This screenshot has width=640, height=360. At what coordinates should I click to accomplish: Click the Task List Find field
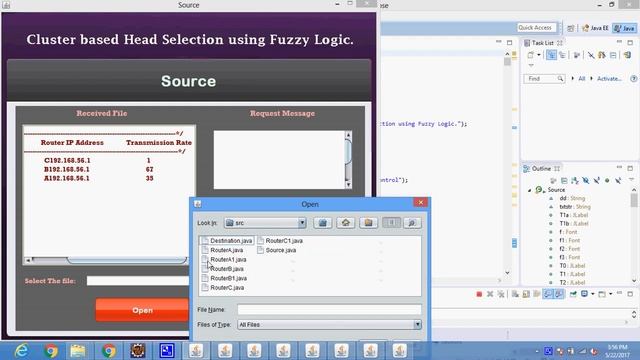click(x=544, y=78)
